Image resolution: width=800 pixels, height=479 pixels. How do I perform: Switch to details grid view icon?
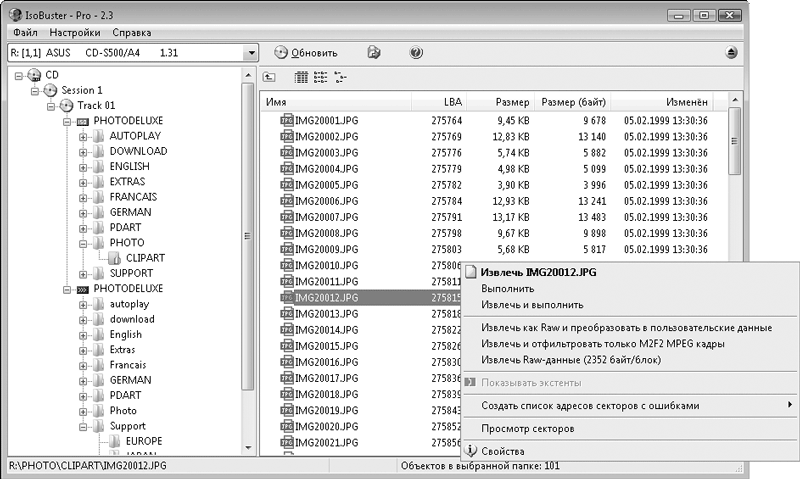301,78
